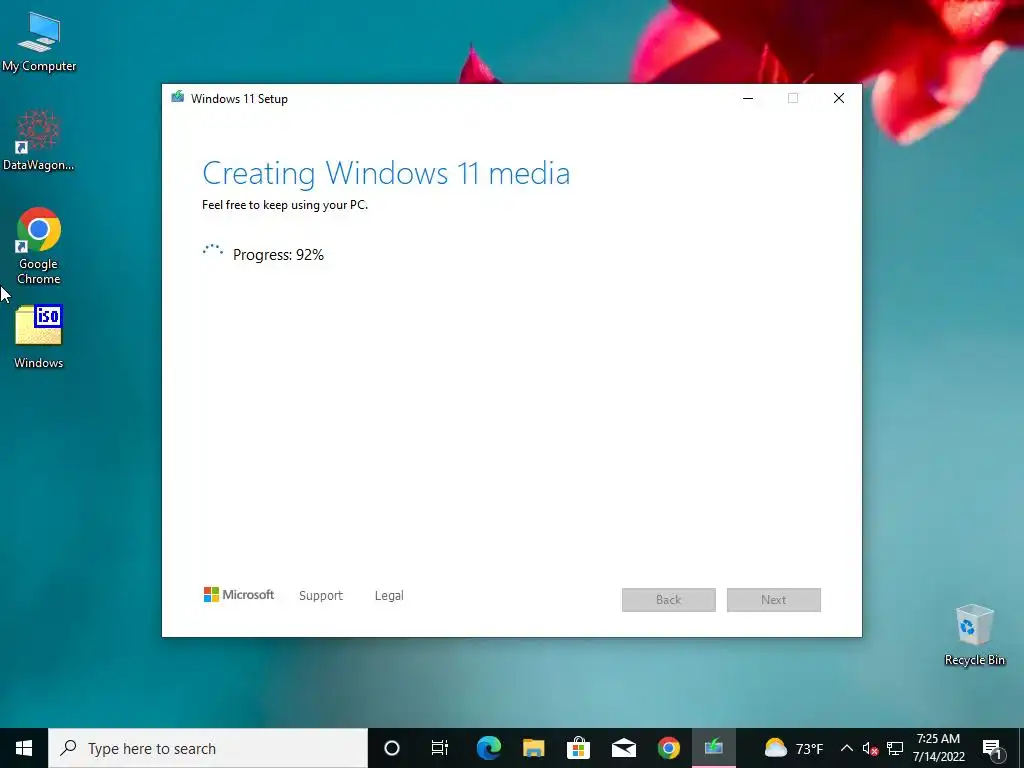Open Cortana from the taskbar

392,748
